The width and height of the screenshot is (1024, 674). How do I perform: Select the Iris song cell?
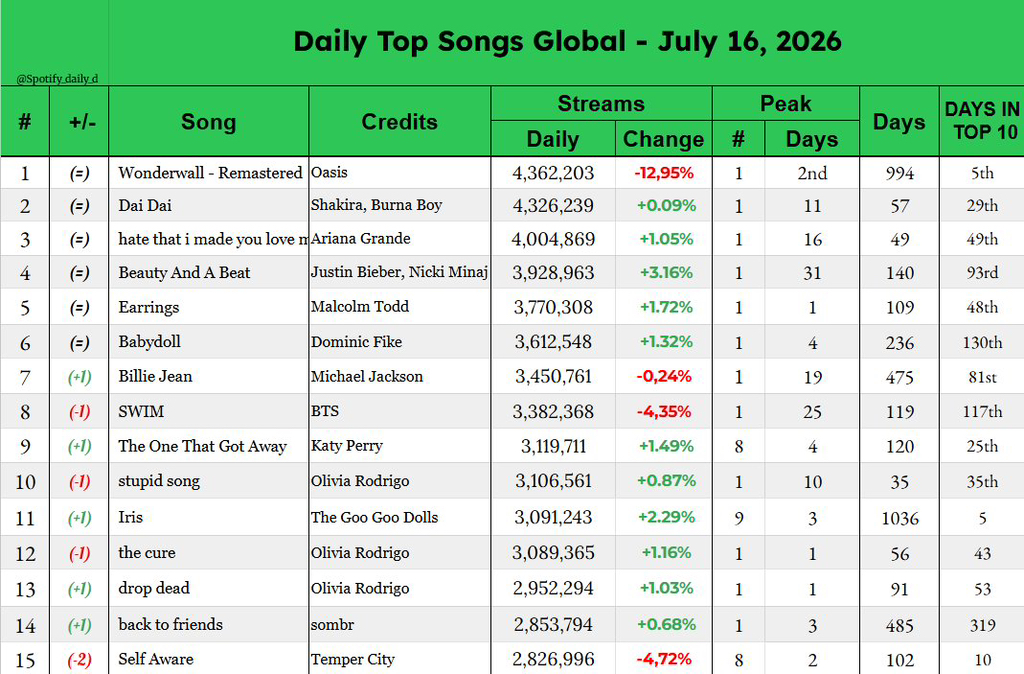pyautogui.click(x=208, y=517)
